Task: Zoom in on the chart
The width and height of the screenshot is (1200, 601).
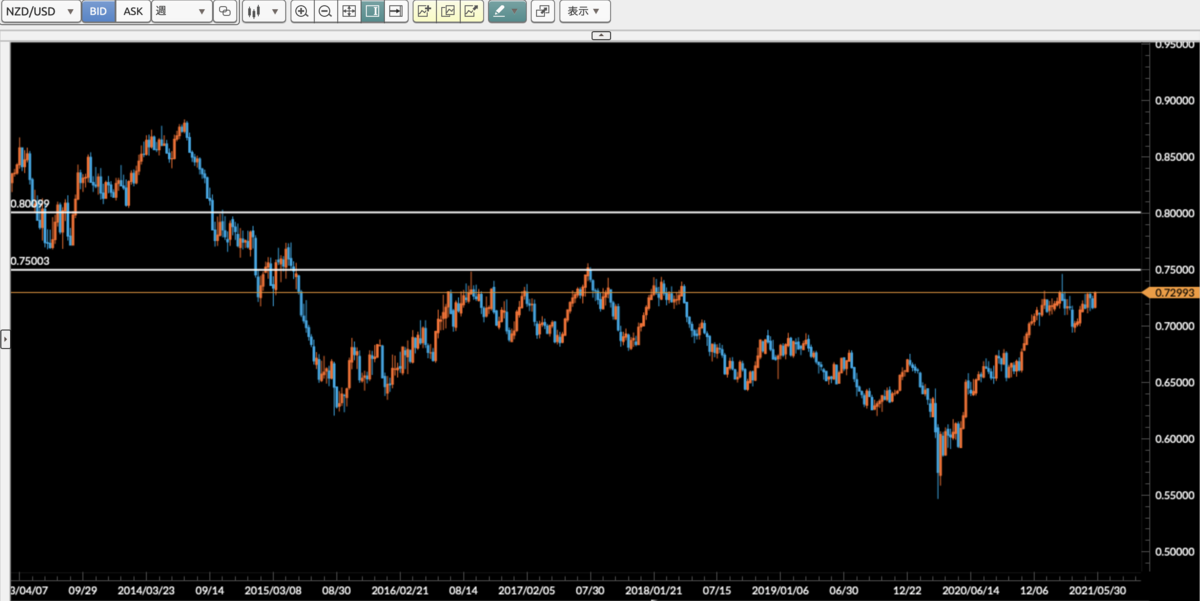Action: (302, 12)
